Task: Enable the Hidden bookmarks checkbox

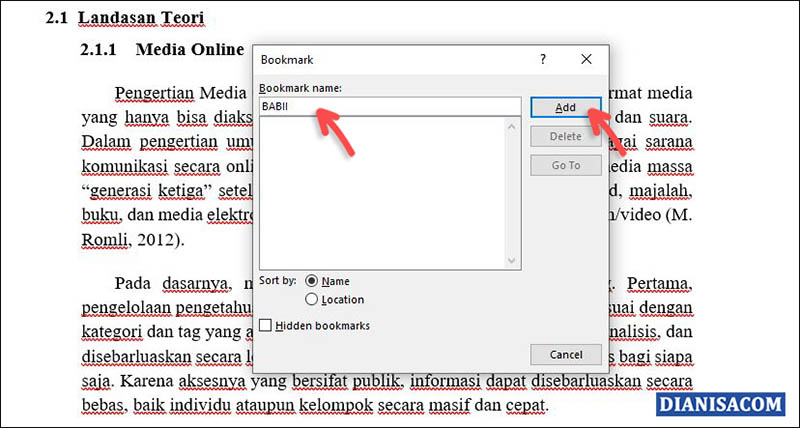Action: coord(265,325)
